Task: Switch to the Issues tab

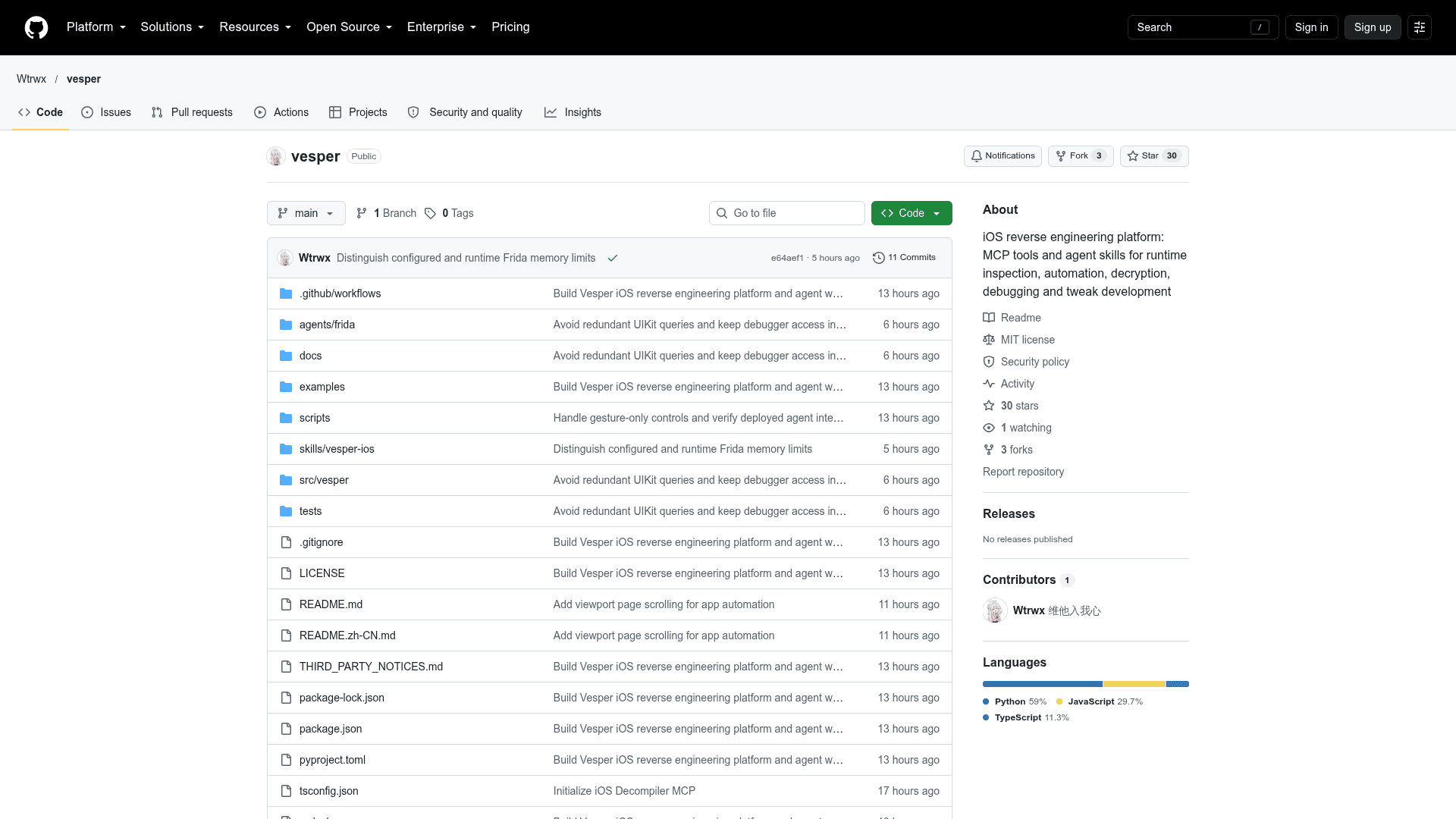Action: click(106, 112)
